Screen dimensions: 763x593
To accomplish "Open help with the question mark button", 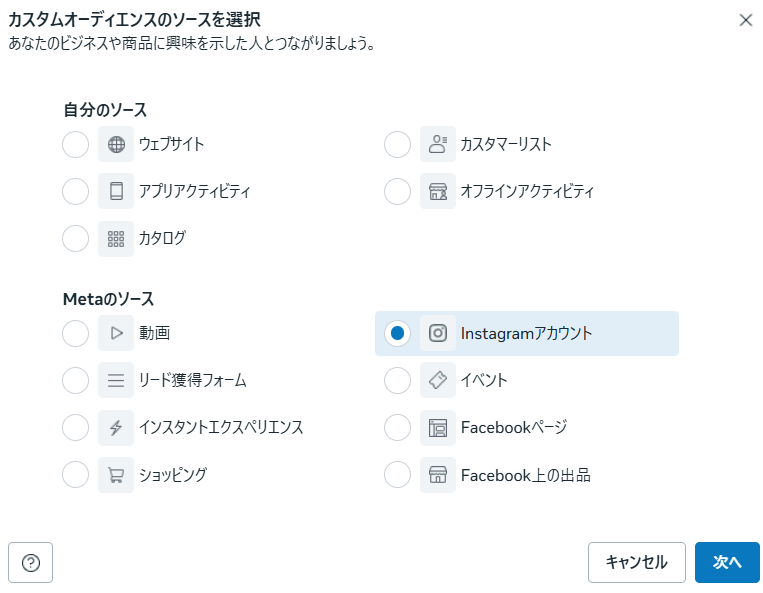I will (x=31, y=563).
